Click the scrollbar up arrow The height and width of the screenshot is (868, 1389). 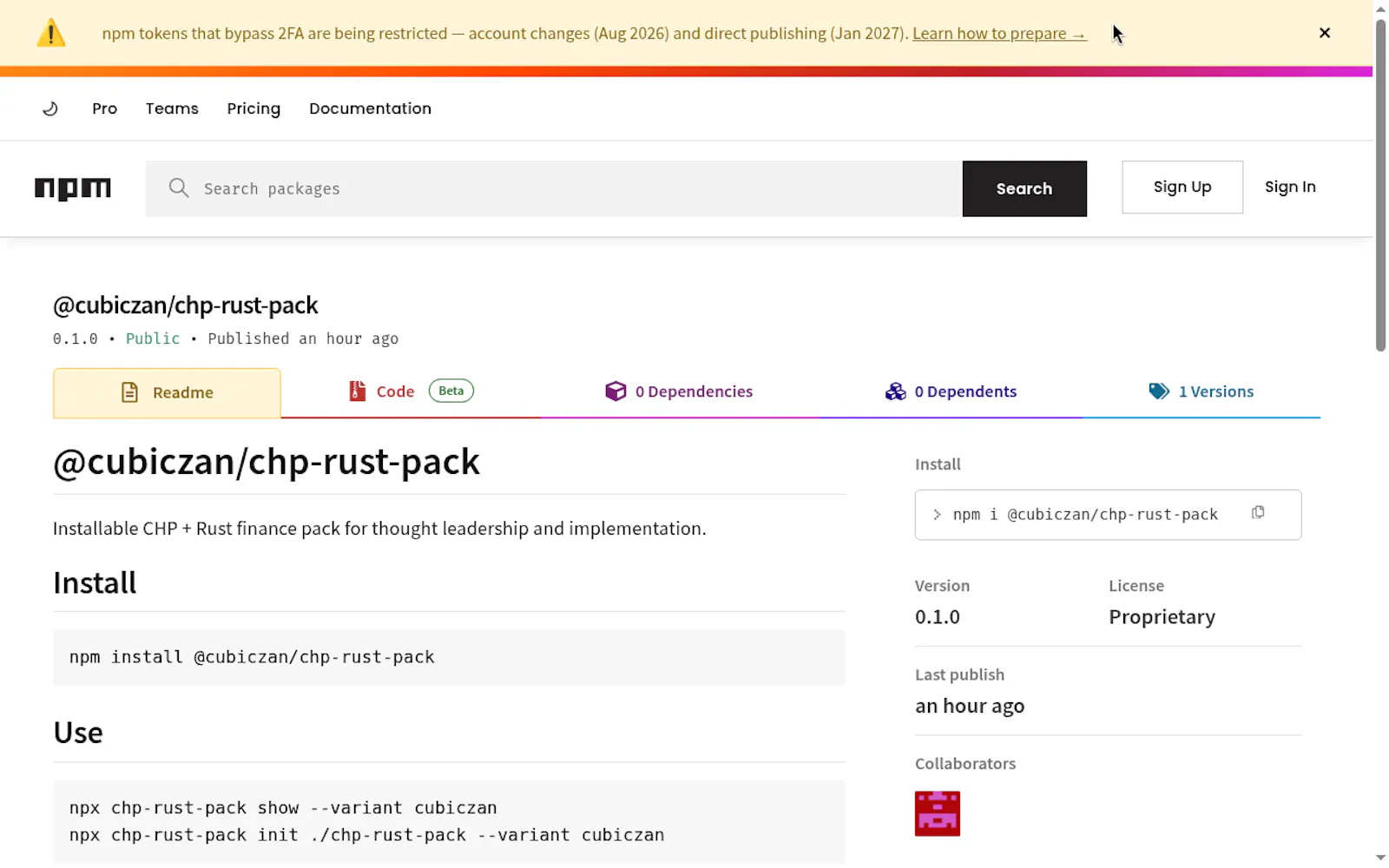(x=1380, y=9)
